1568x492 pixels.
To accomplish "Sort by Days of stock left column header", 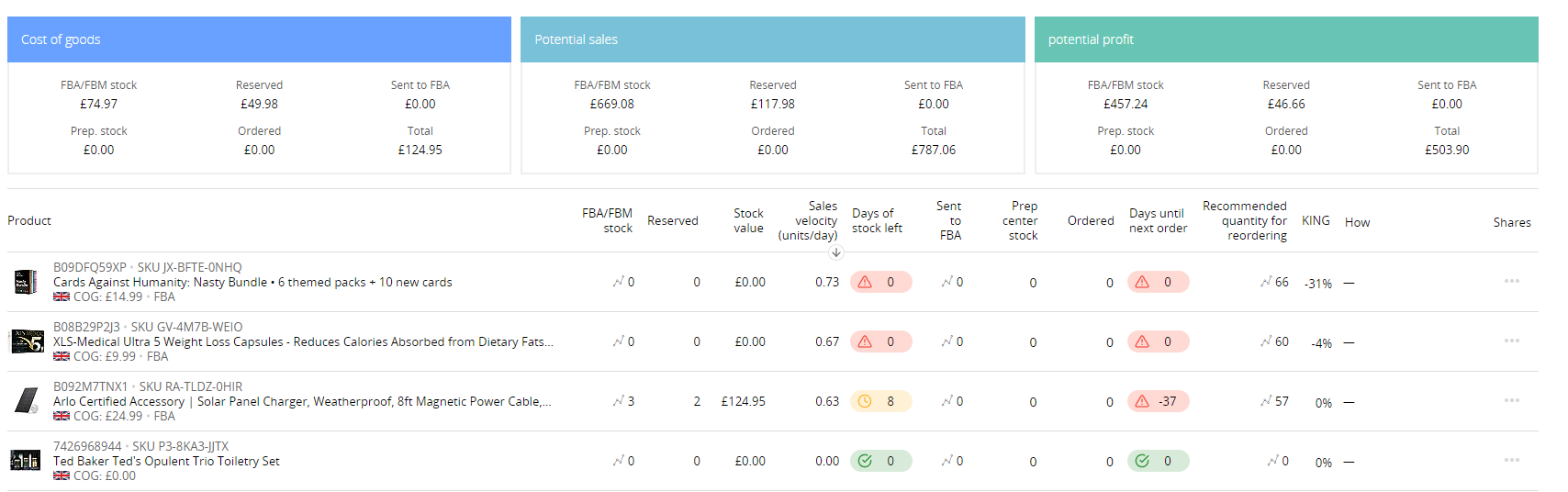I will coord(877,220).
